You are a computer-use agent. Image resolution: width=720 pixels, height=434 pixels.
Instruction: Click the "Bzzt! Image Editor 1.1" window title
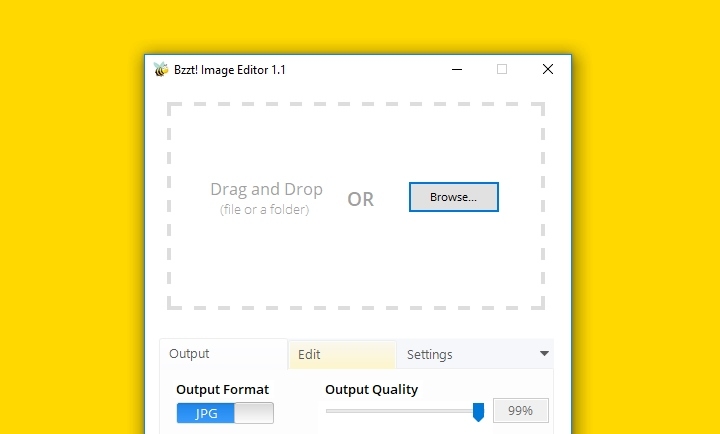coord(230,70)
